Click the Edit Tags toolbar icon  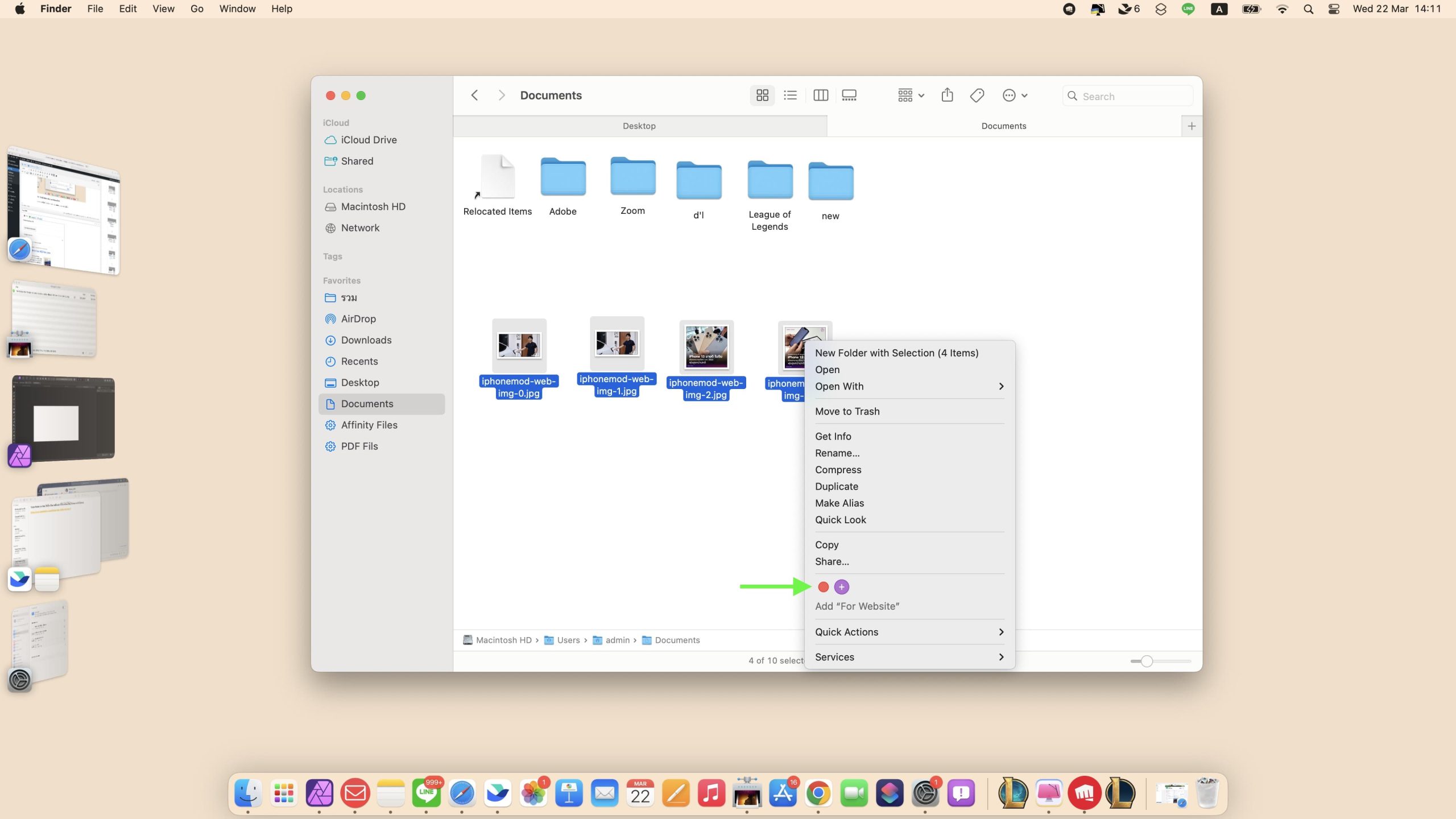coord(977,96)
